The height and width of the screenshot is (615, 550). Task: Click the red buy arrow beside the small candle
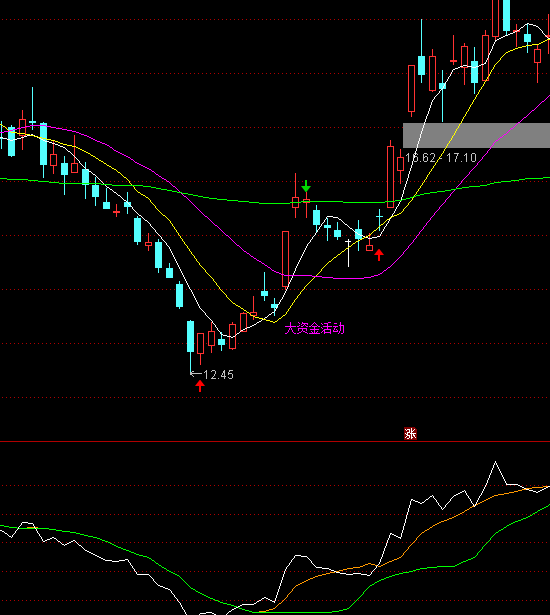pos(379,255)
